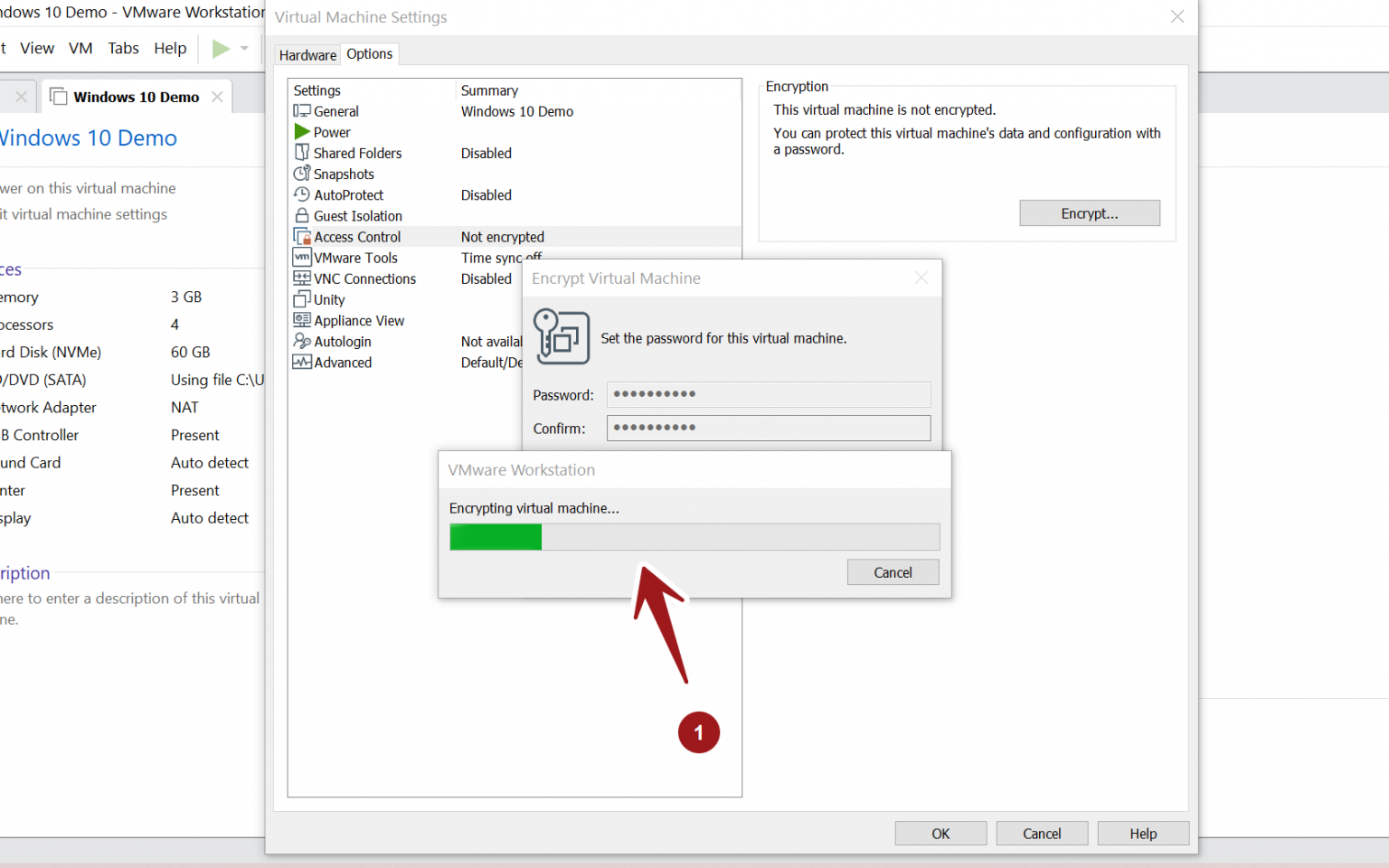Click the green Power On toolbar button
1389x868 pixels.
pyautogui.click(x=220, y=49)
